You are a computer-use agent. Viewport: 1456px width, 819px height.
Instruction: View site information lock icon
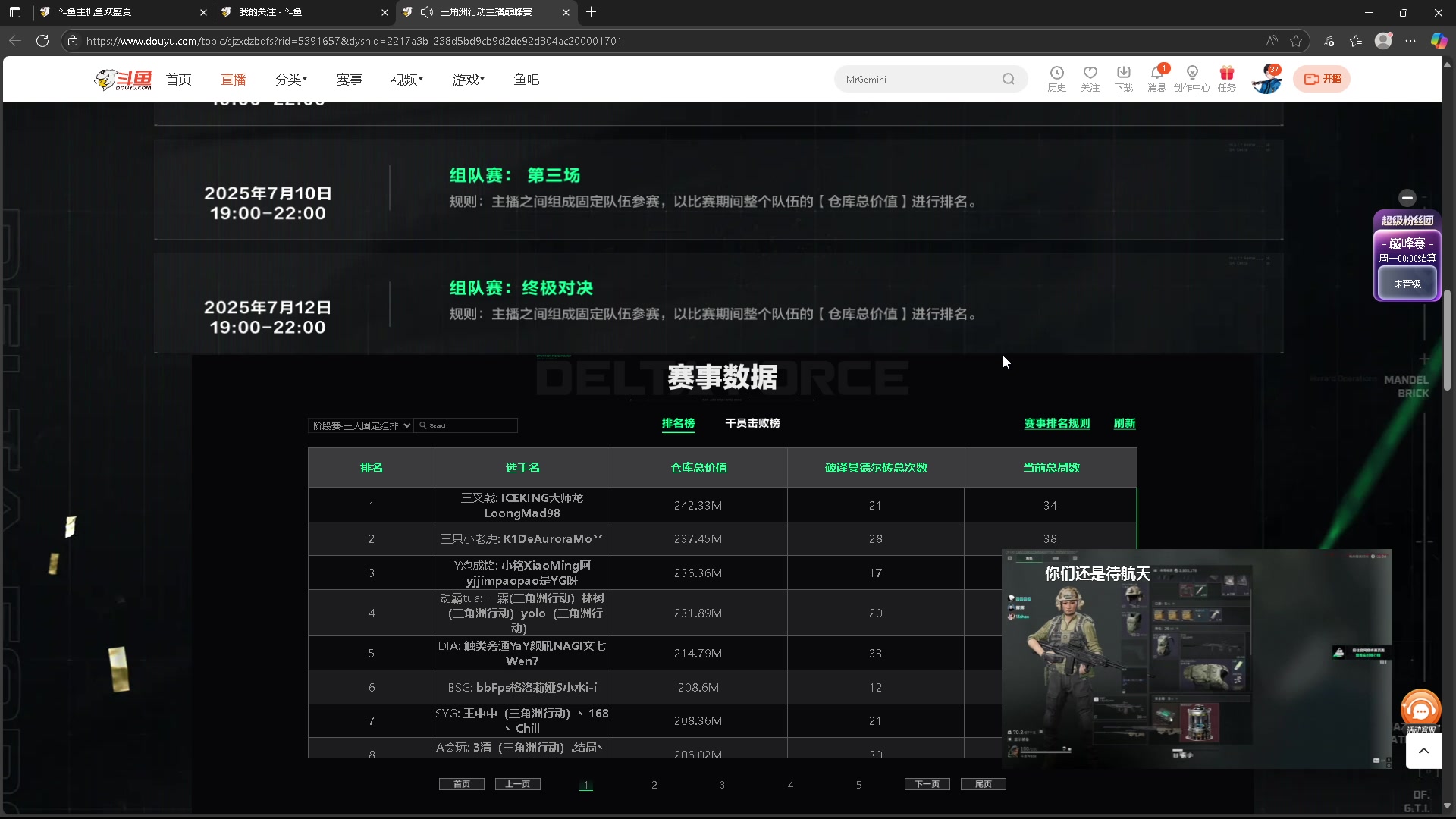click(x=73, y=41)
